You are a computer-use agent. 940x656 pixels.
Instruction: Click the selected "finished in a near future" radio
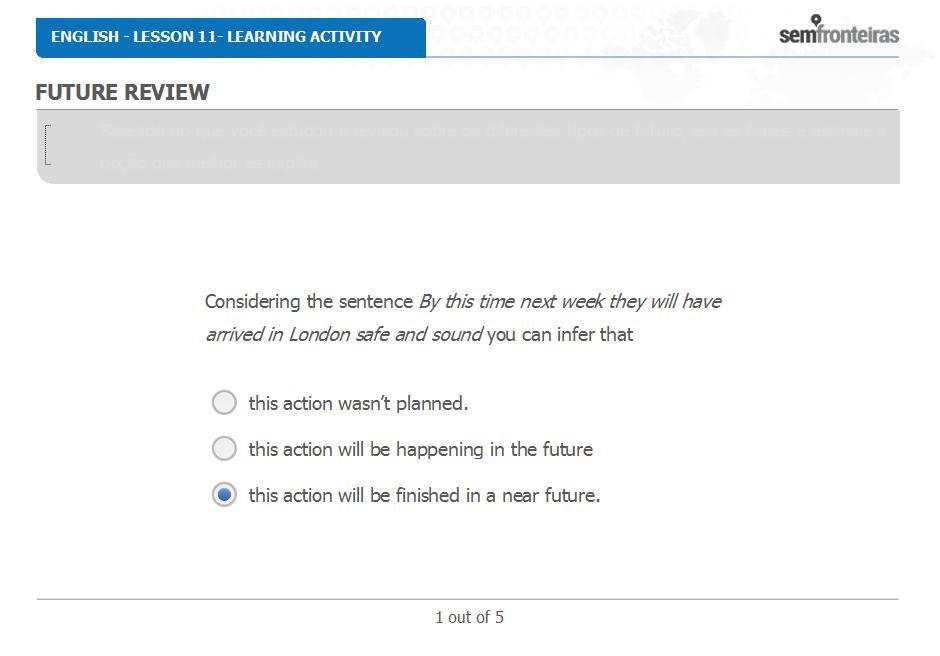[224, 495]
